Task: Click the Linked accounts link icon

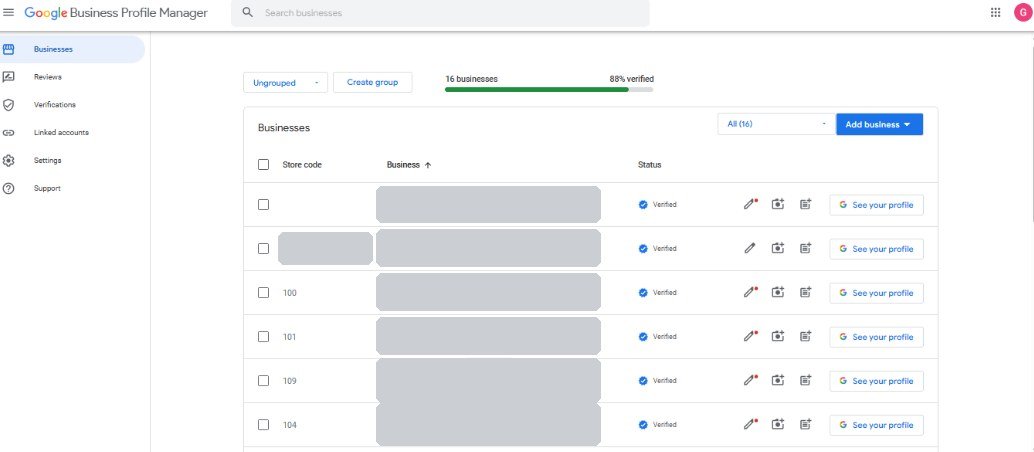Action: [x=9, y=132]
